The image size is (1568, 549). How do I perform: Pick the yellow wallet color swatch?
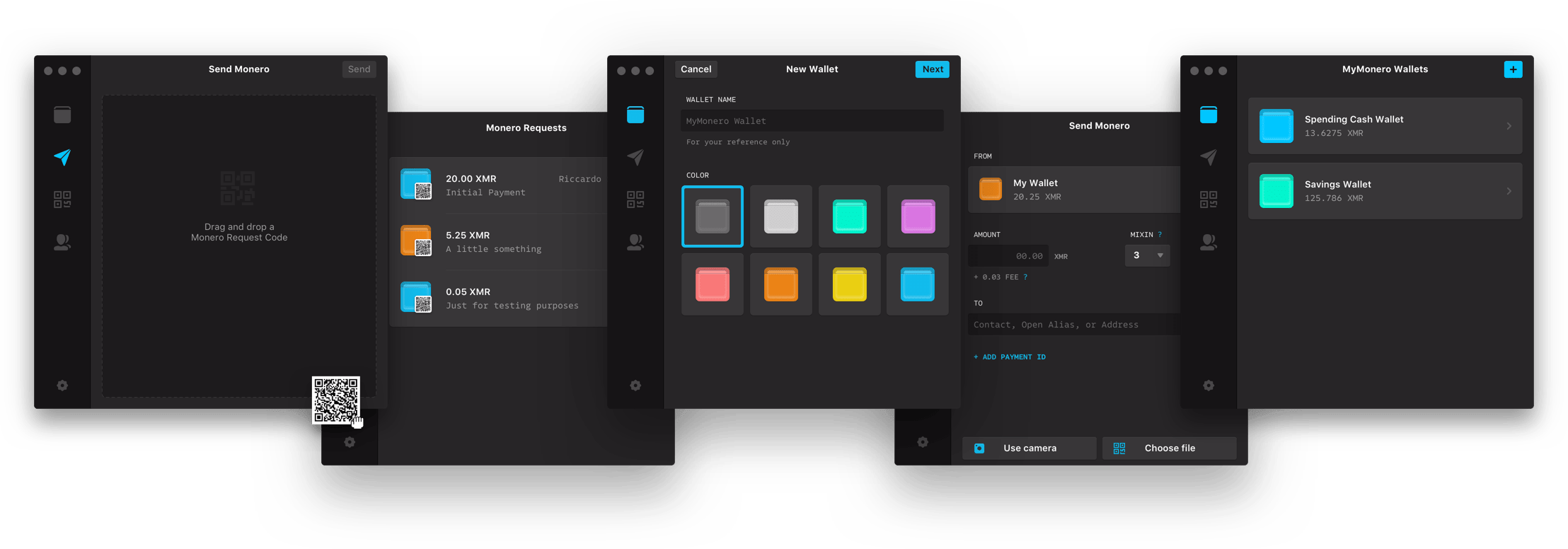click(849, 284)
